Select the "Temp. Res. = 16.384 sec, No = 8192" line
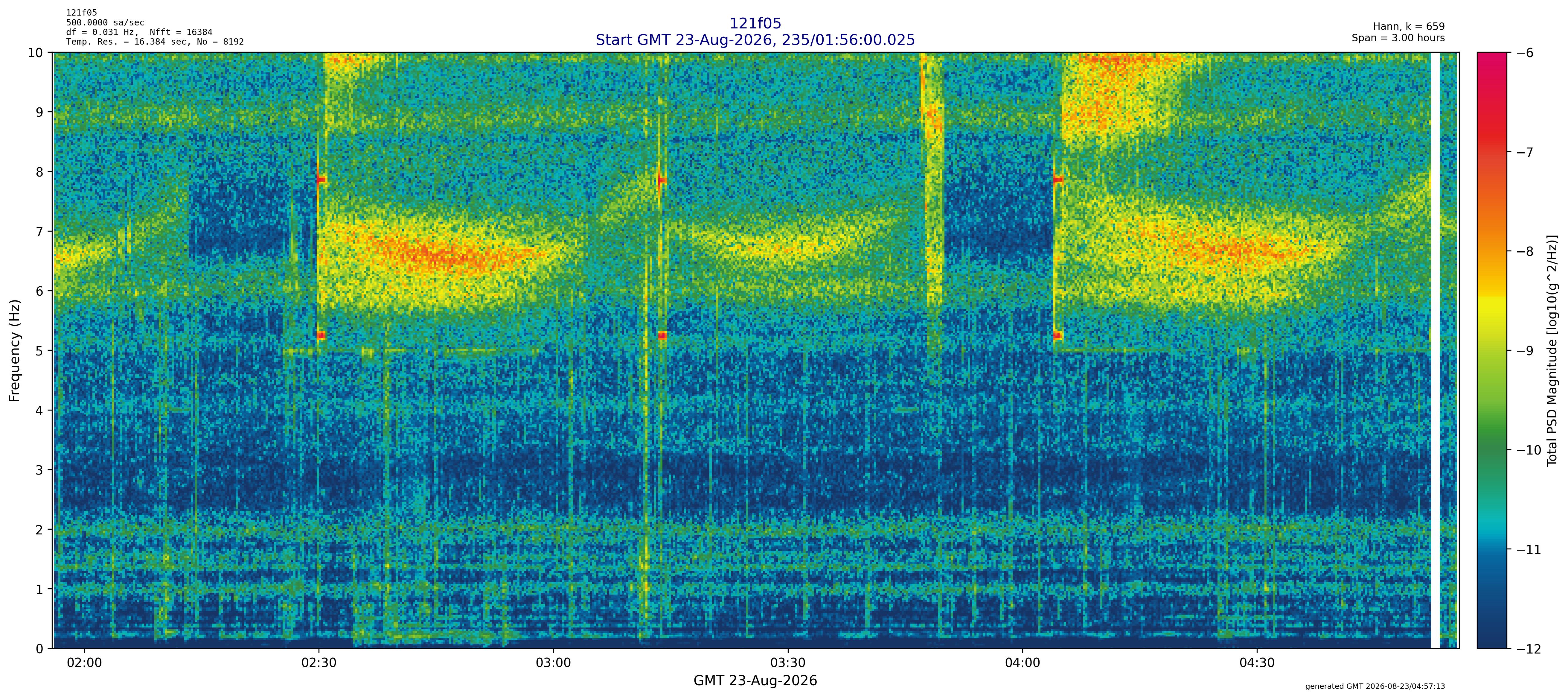Viewport: 1568px width, 699px height. pos(155,42)
